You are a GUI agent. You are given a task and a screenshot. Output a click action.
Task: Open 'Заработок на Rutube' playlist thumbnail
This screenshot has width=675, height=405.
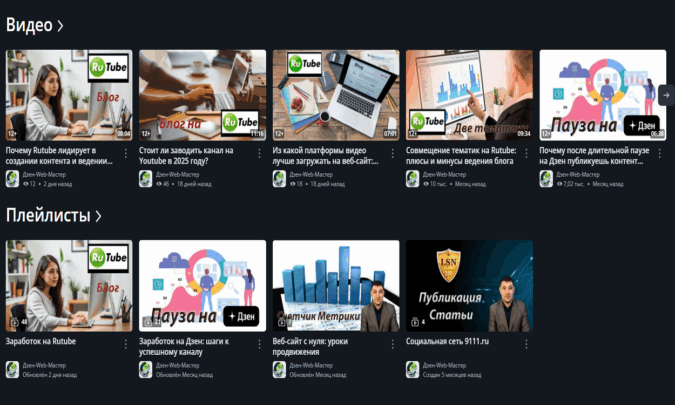pos(69,286)
